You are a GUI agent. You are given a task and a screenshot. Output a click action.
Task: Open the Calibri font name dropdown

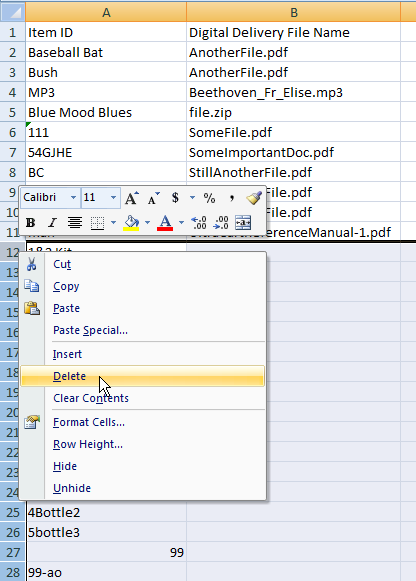(73, 197)
